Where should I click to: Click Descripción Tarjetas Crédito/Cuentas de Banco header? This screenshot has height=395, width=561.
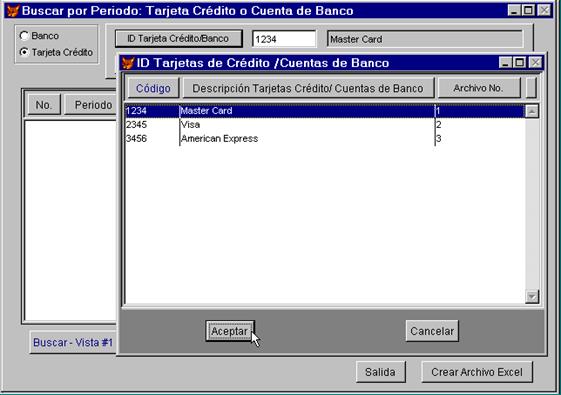(x=308, y=88)
